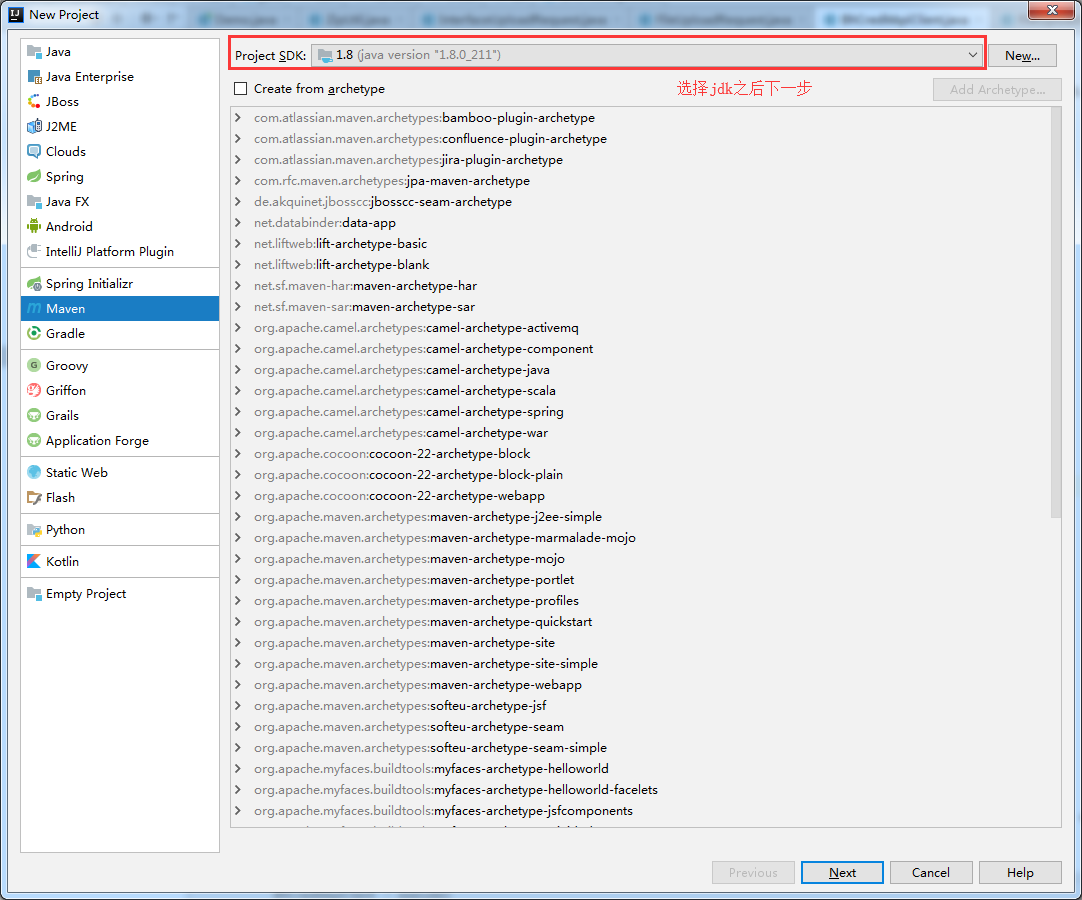Open Help for New Project
1082x900 pixels.
(1020, 872)
